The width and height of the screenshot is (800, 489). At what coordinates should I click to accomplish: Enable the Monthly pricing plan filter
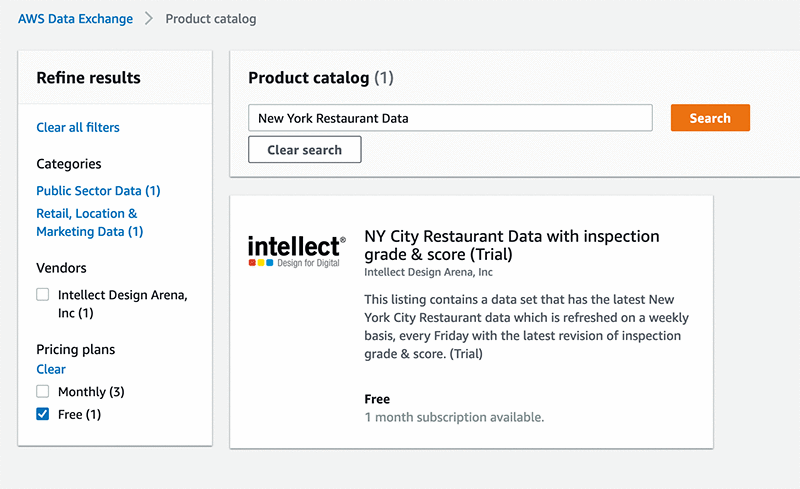click(x=43, y=392)
